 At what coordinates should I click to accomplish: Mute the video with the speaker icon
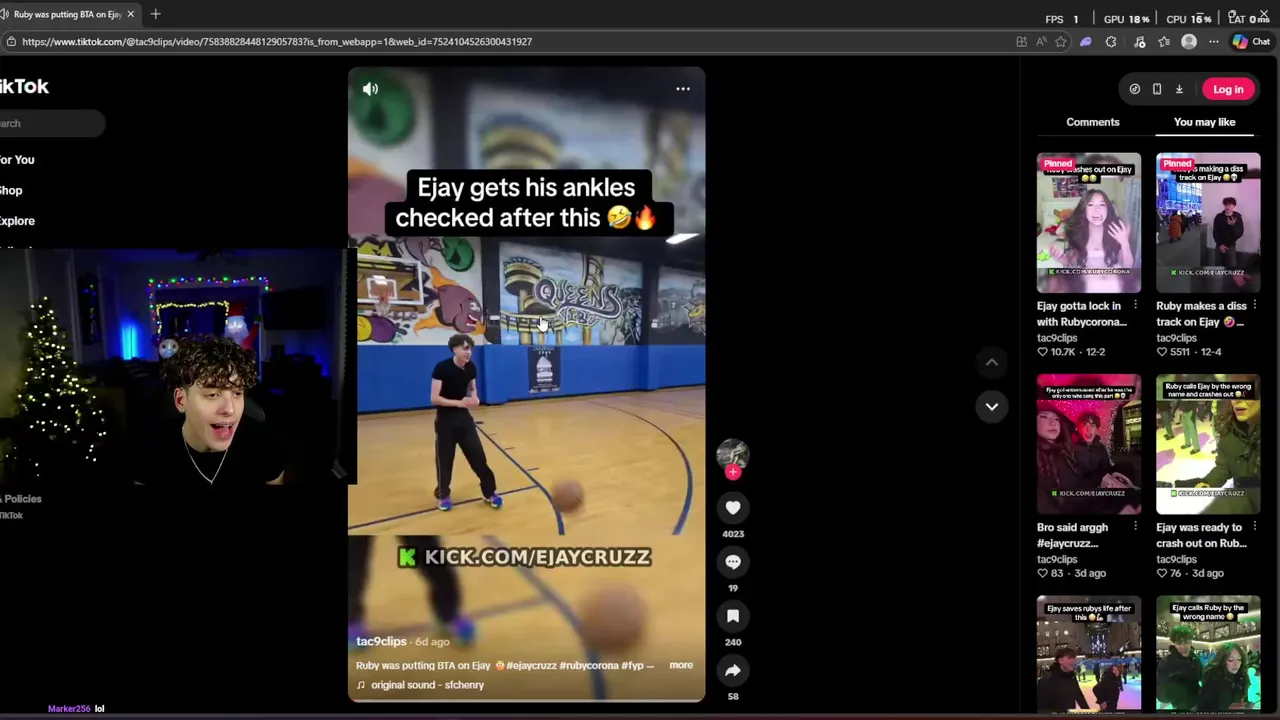point(370,89)
